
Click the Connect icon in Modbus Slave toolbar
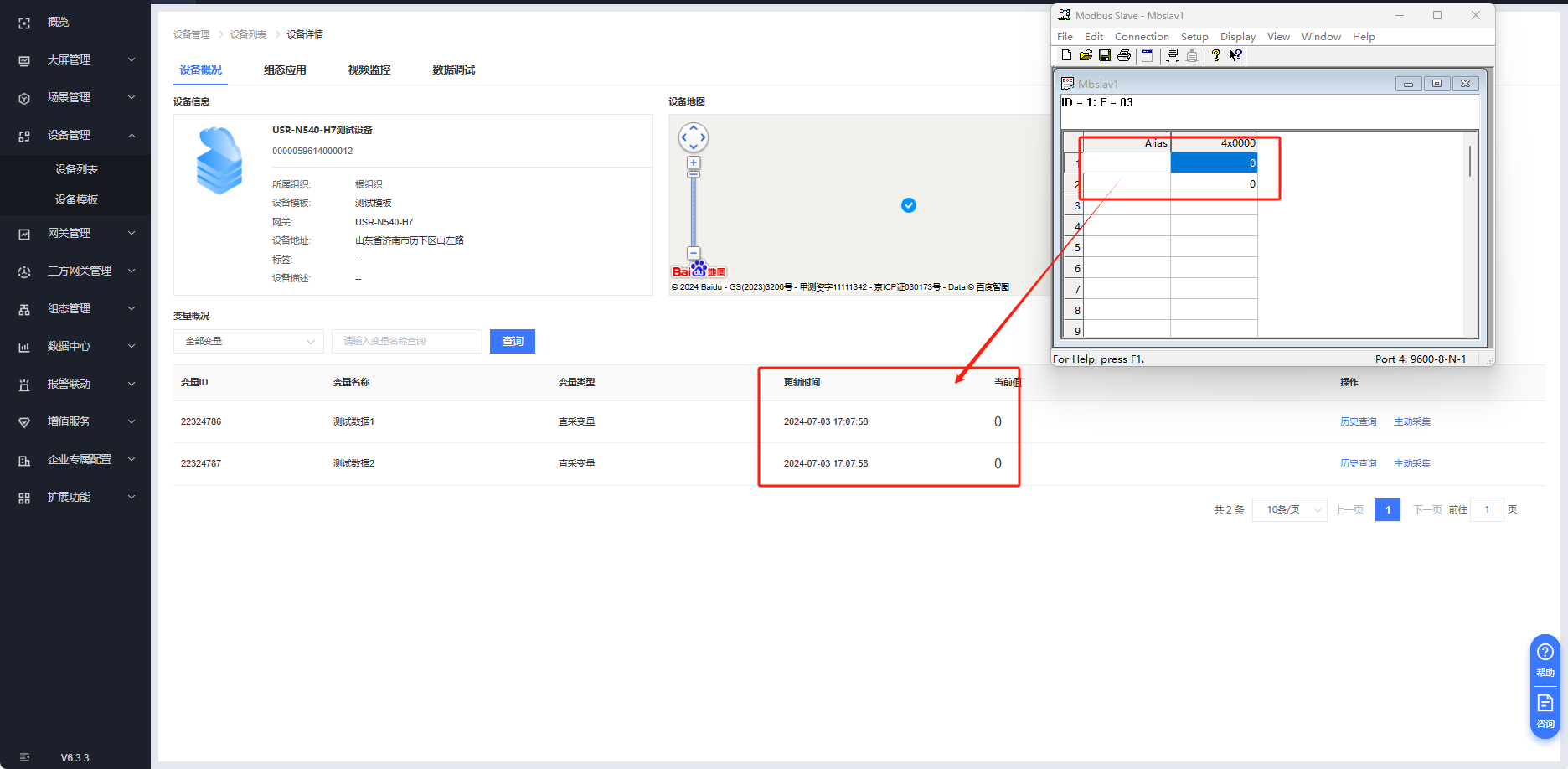[1173, 55]
